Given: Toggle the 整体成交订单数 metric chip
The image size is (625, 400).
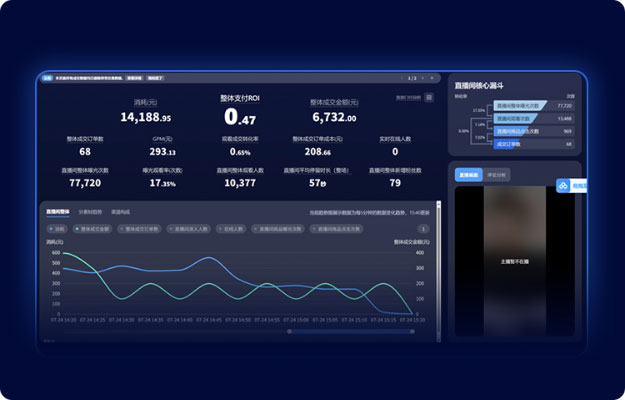Looking at the screenshot, I should point(141,229).
